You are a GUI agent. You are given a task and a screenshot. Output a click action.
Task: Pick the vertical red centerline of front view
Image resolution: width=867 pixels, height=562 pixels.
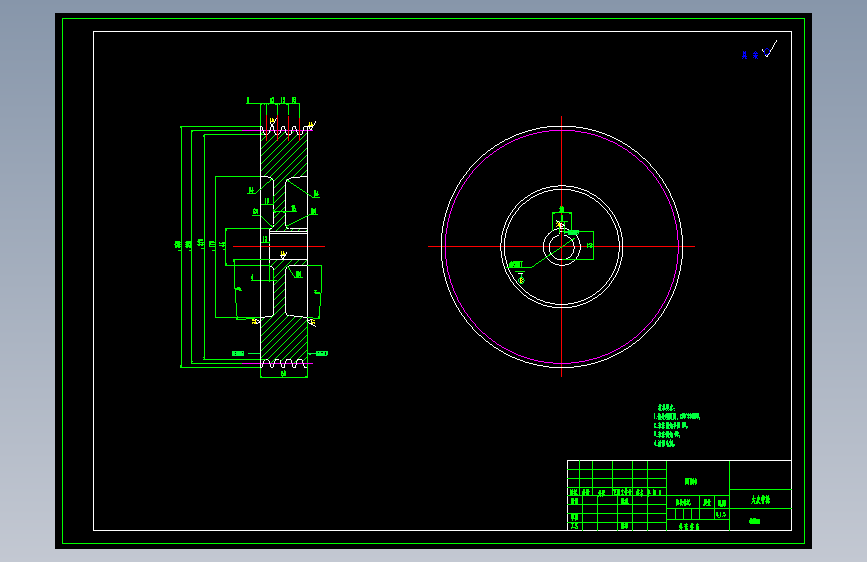tap(562, 247)
